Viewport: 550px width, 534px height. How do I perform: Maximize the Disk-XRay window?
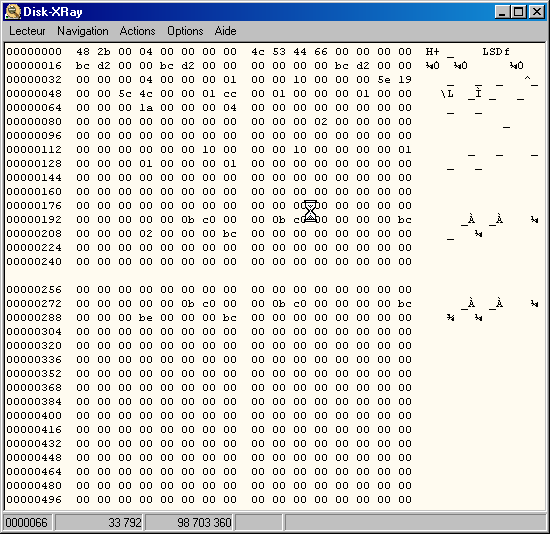pyautogui.click(x=519, y=12)
